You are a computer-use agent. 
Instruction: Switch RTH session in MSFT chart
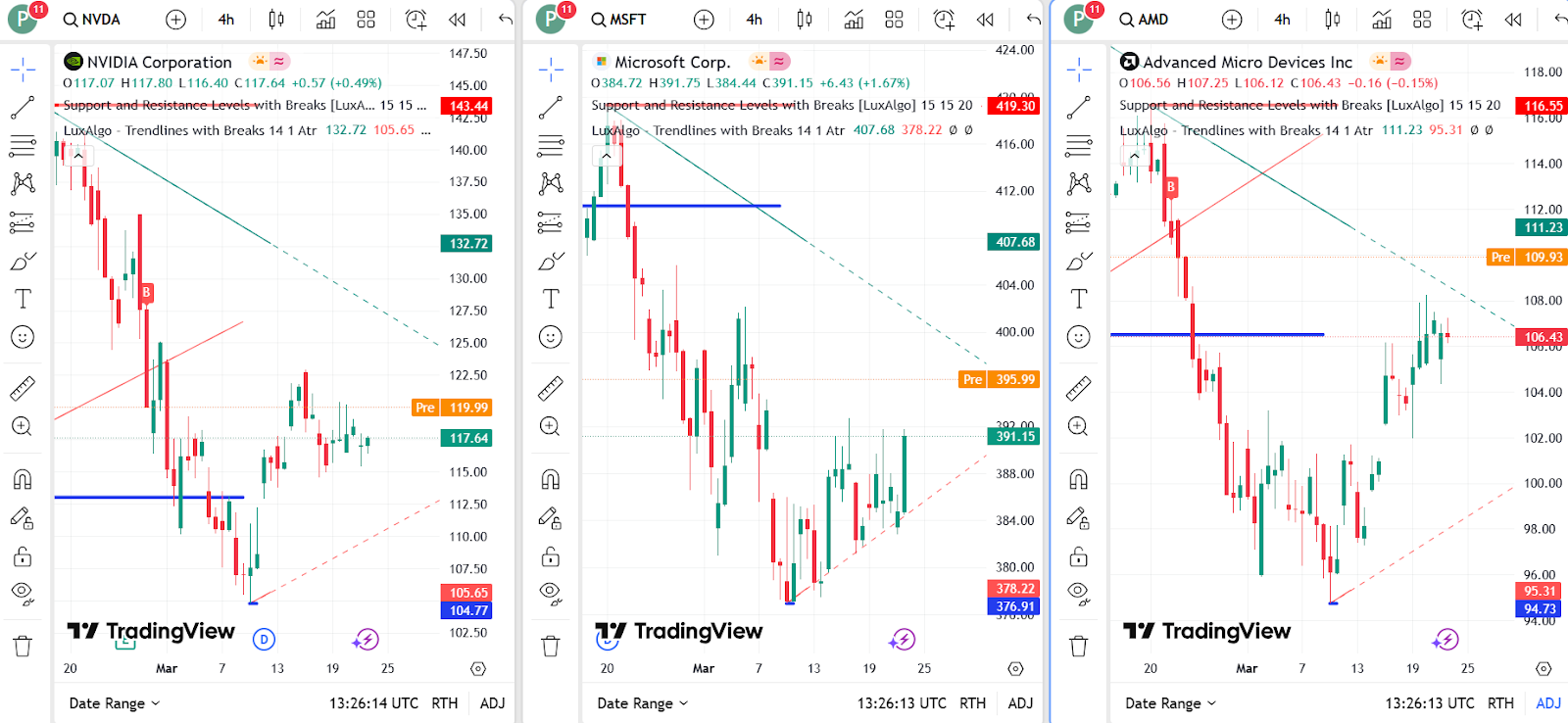[972, 703]
